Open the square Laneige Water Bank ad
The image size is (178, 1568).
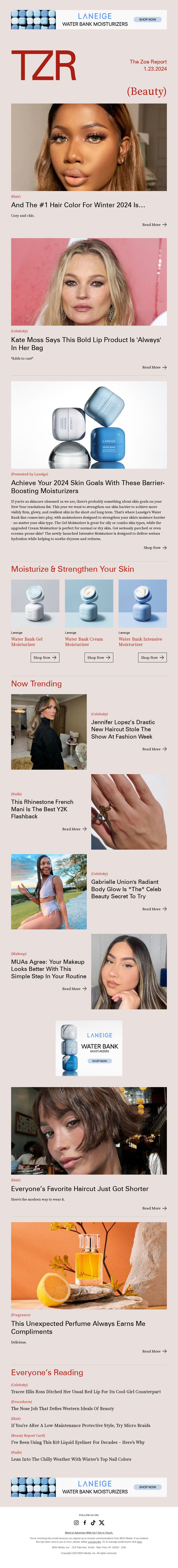[89, 1048]
